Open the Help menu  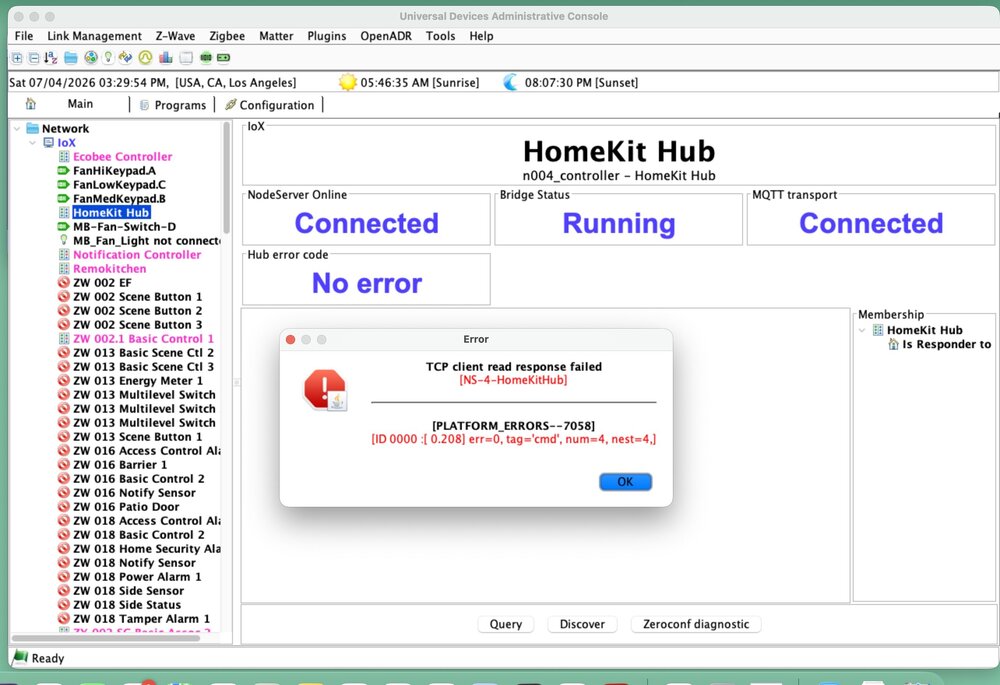point(482,36)
